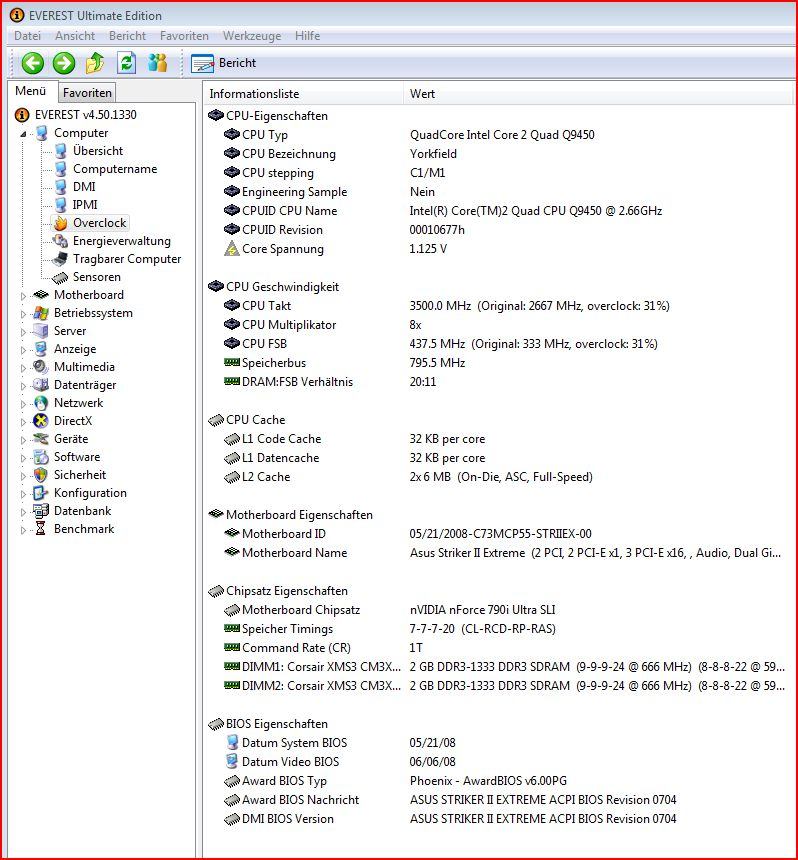This screenshot has width=798, height=860.
Task: Refresh the page with the refresh icon
Action: point(126,63)
